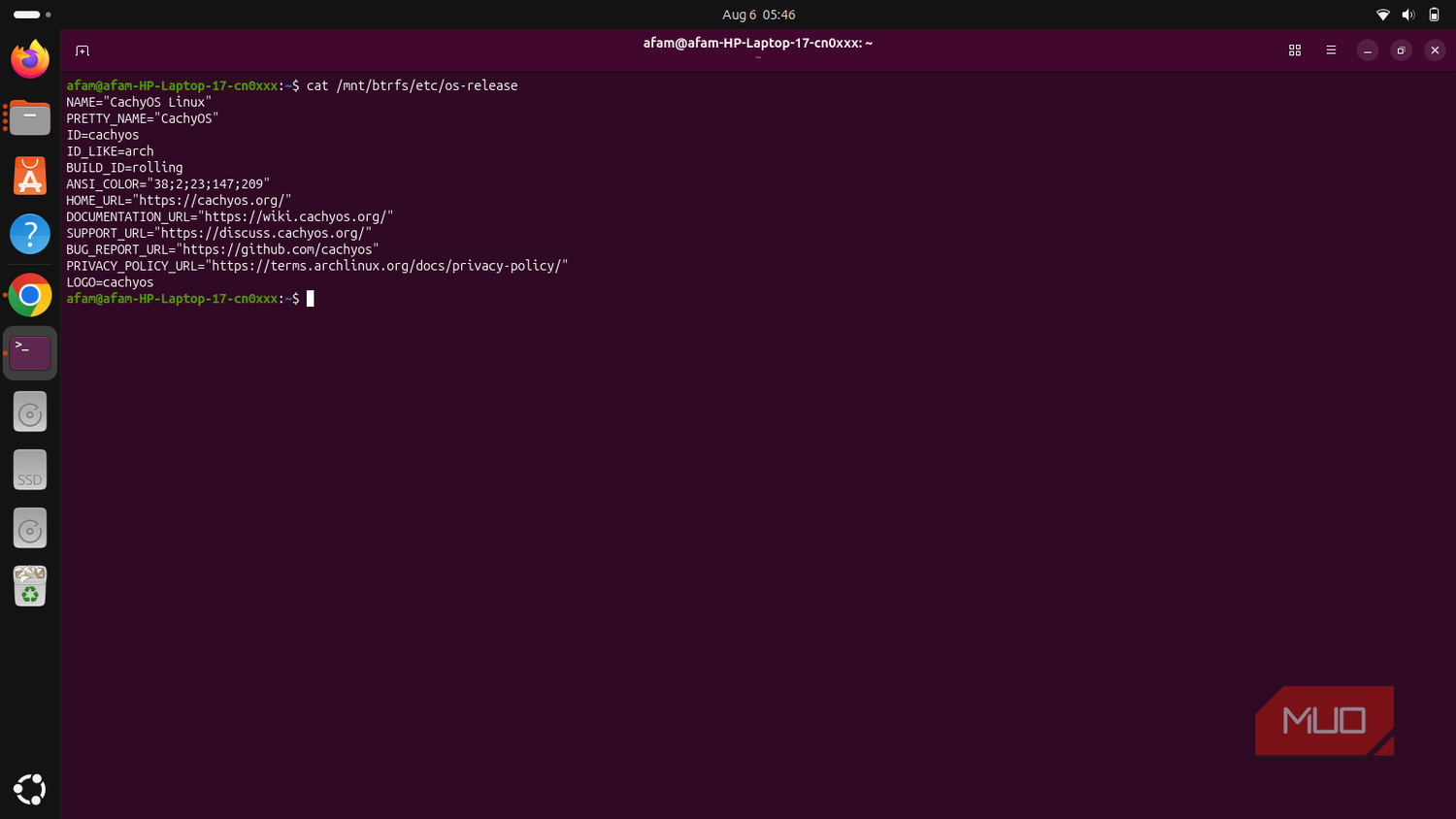The image size is (1456, 819).
Task: Open the Files manager in dock
Action: pos(30,117)
